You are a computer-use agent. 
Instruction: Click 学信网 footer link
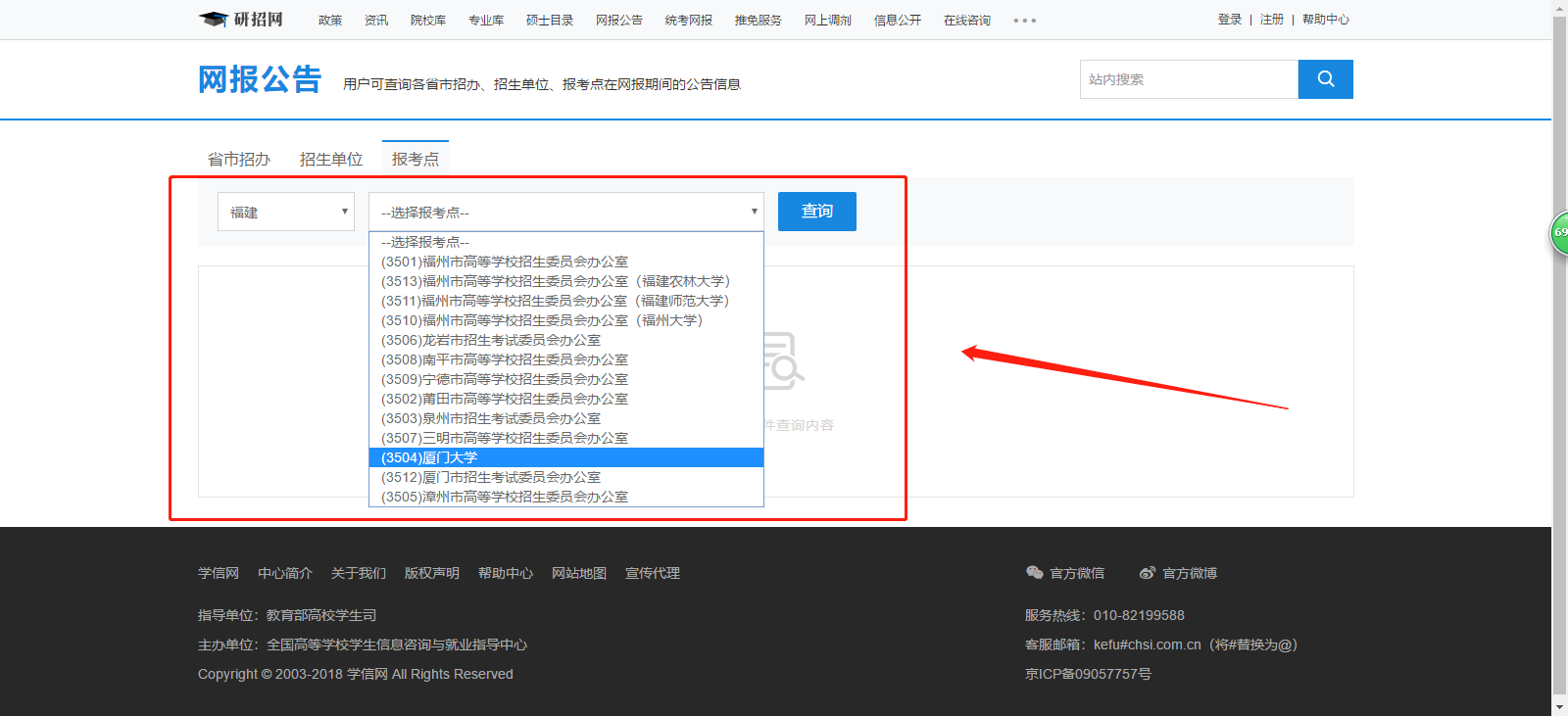(219, 573)
